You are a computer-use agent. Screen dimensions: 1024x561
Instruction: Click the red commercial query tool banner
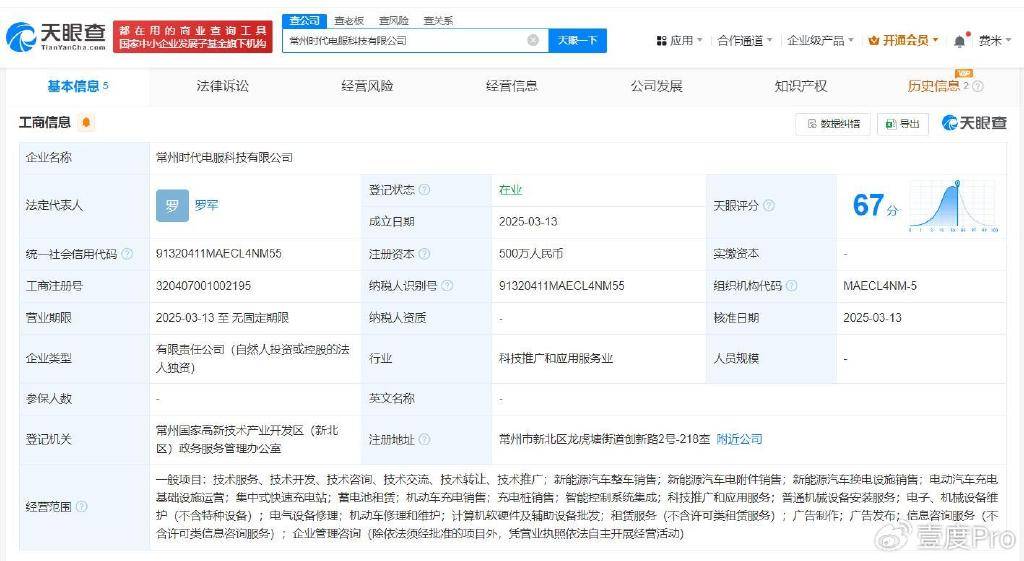coord(193,37)
